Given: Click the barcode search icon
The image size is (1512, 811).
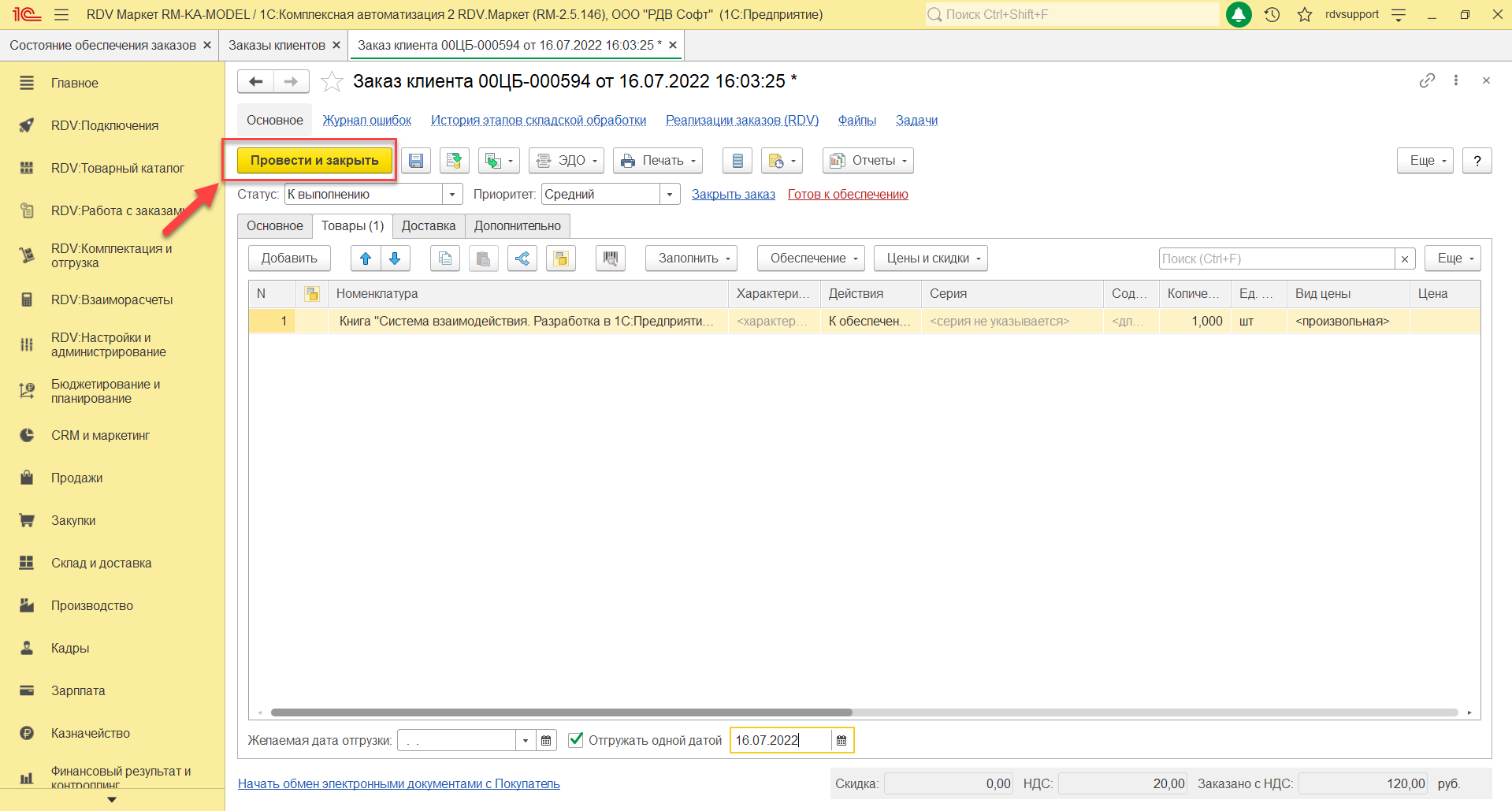Looking at the screenshot, I should point(610,259).
